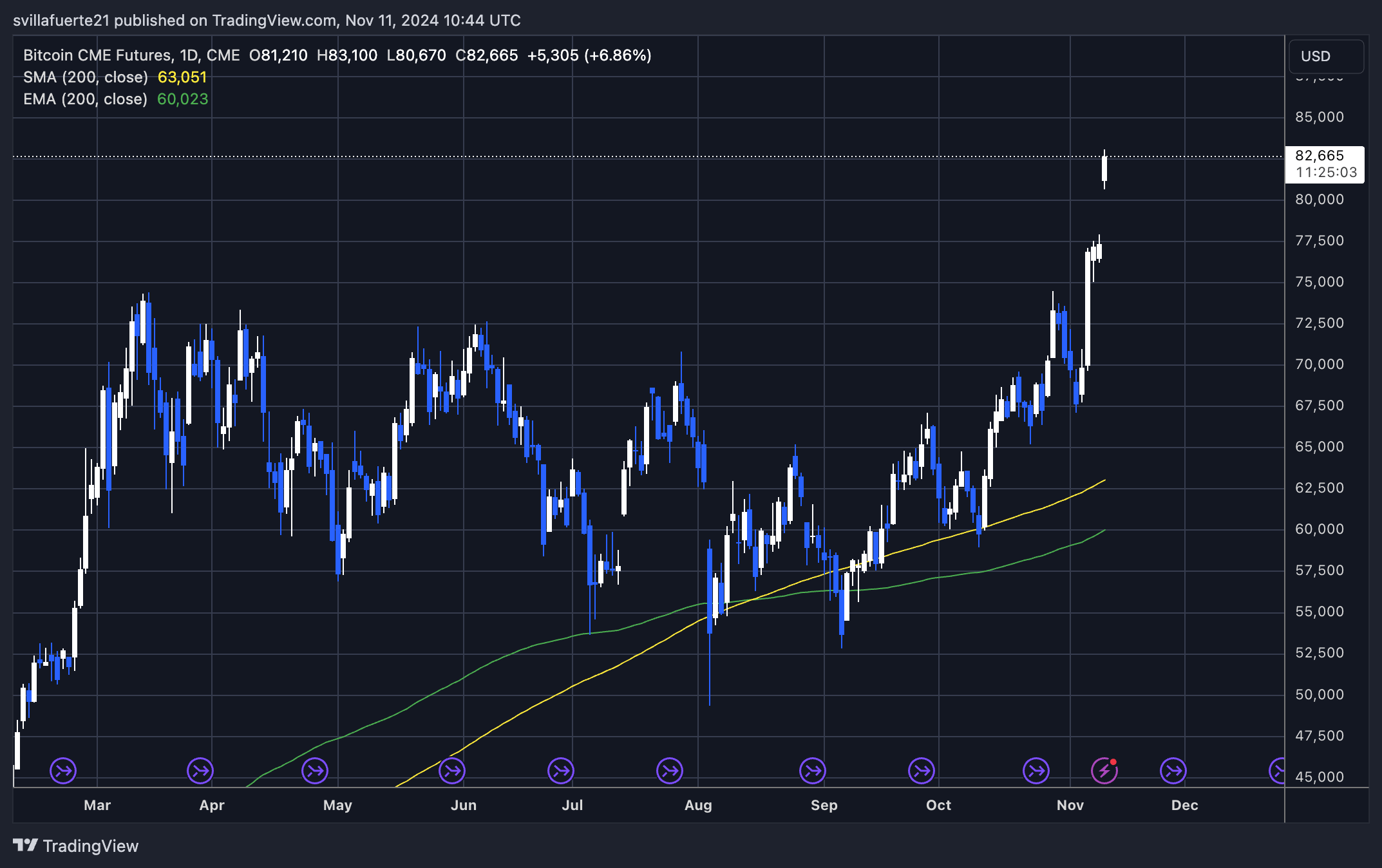Viewport: 1382px width, 868px height.
Task: Click the 75,000 price axis label
Action: click(x=1320, y=282)
